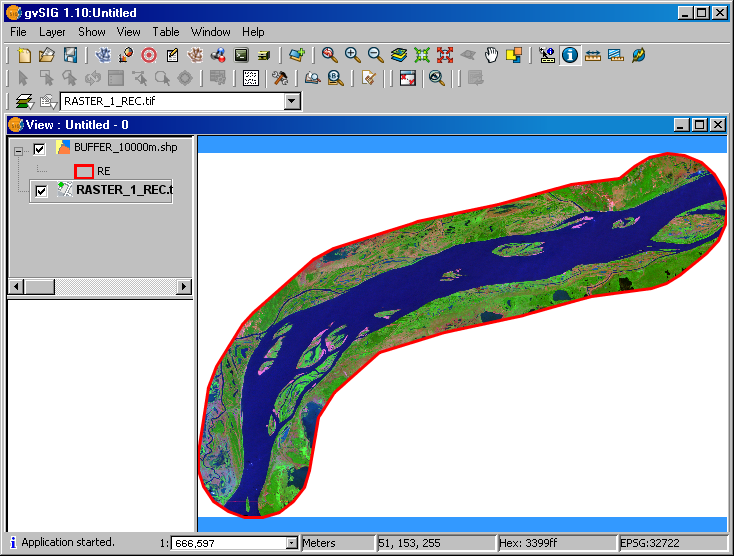734x556 pixels.
Task: Click the red RE legend symbol
Action: point(84,171)
